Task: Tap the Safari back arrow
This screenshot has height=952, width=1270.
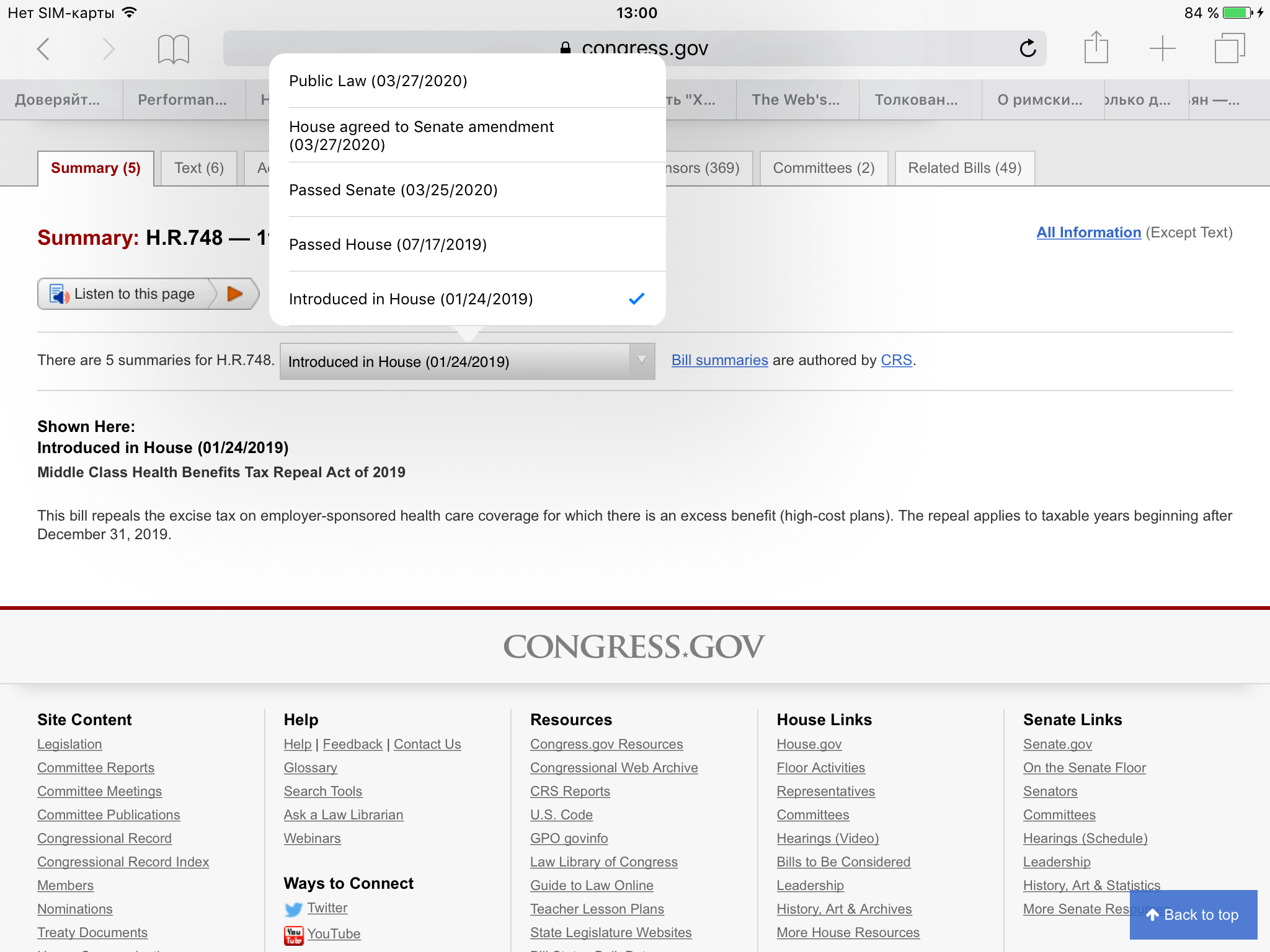Action: pos(43,48)
